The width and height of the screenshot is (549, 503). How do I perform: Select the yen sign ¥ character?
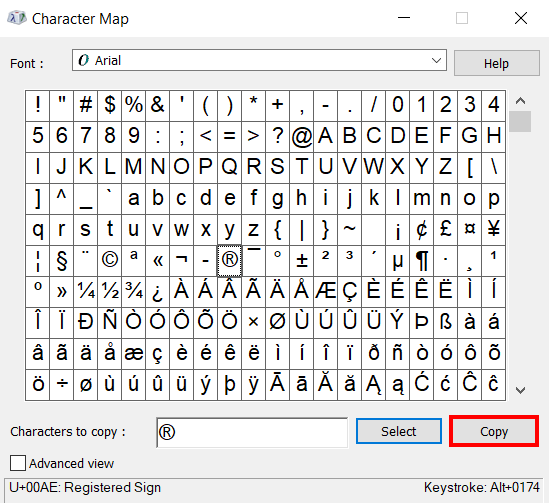tap(493, 230)
